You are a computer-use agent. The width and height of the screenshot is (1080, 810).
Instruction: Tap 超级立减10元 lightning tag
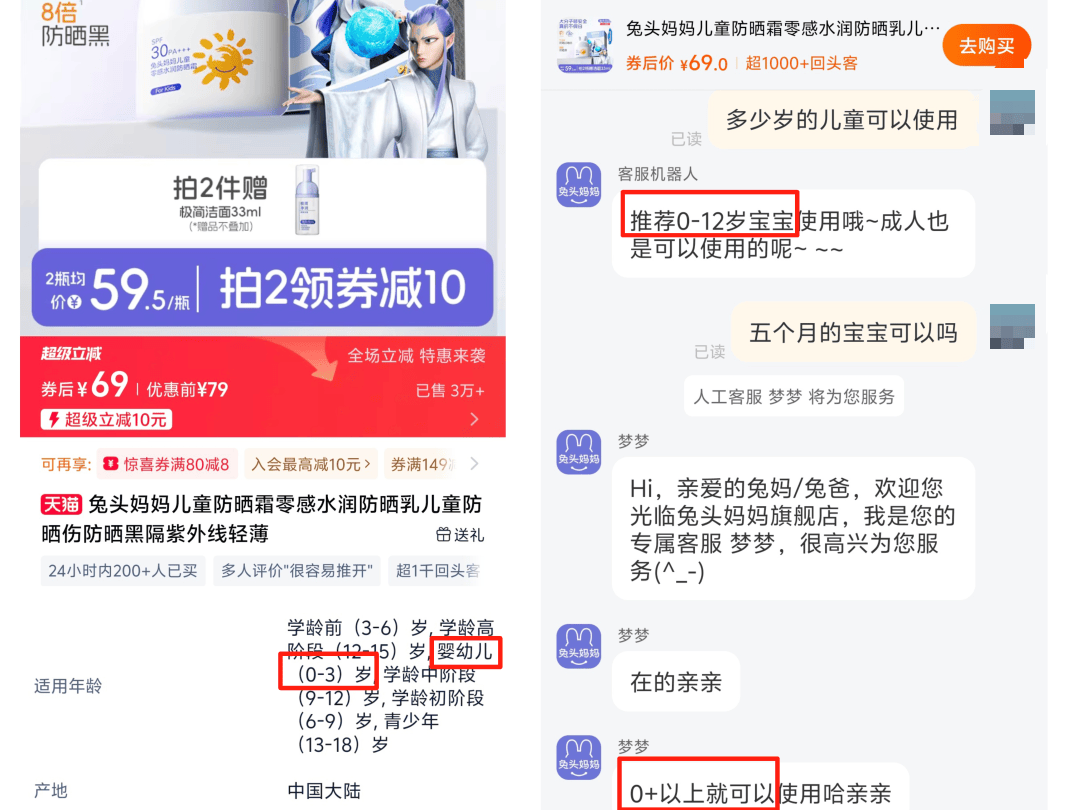tap(107, 419)
